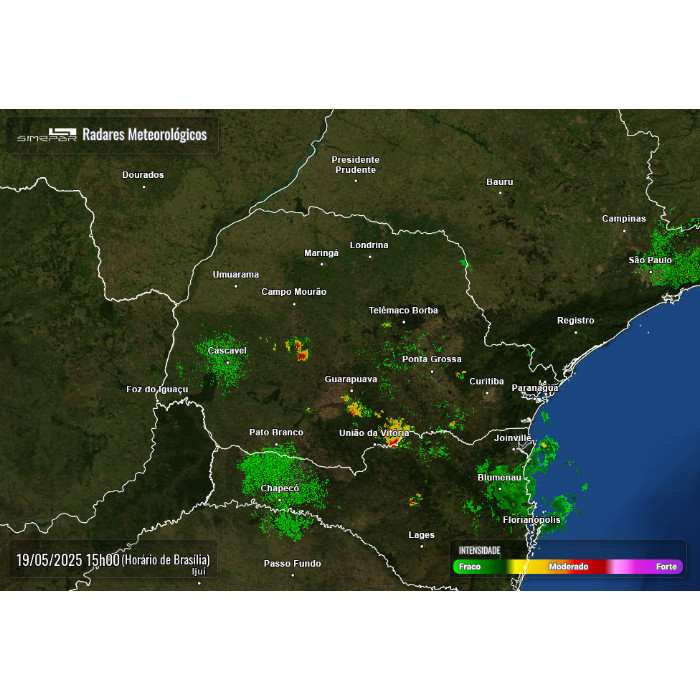The image size is (700, 700).
Task: Click the Campinas city label
Action: tap(624, 219)
